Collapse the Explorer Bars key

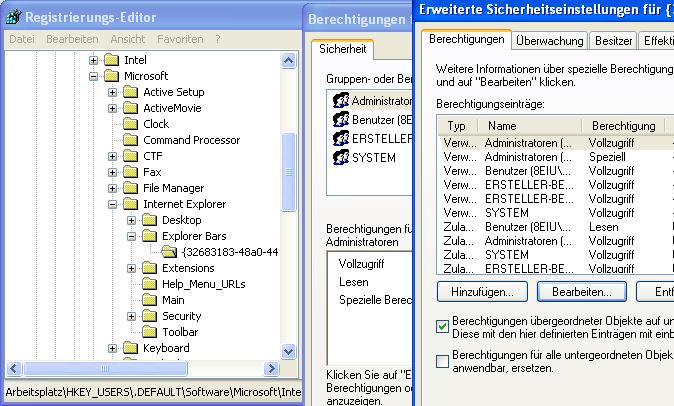pyautogui.click(x=132, y=236)
